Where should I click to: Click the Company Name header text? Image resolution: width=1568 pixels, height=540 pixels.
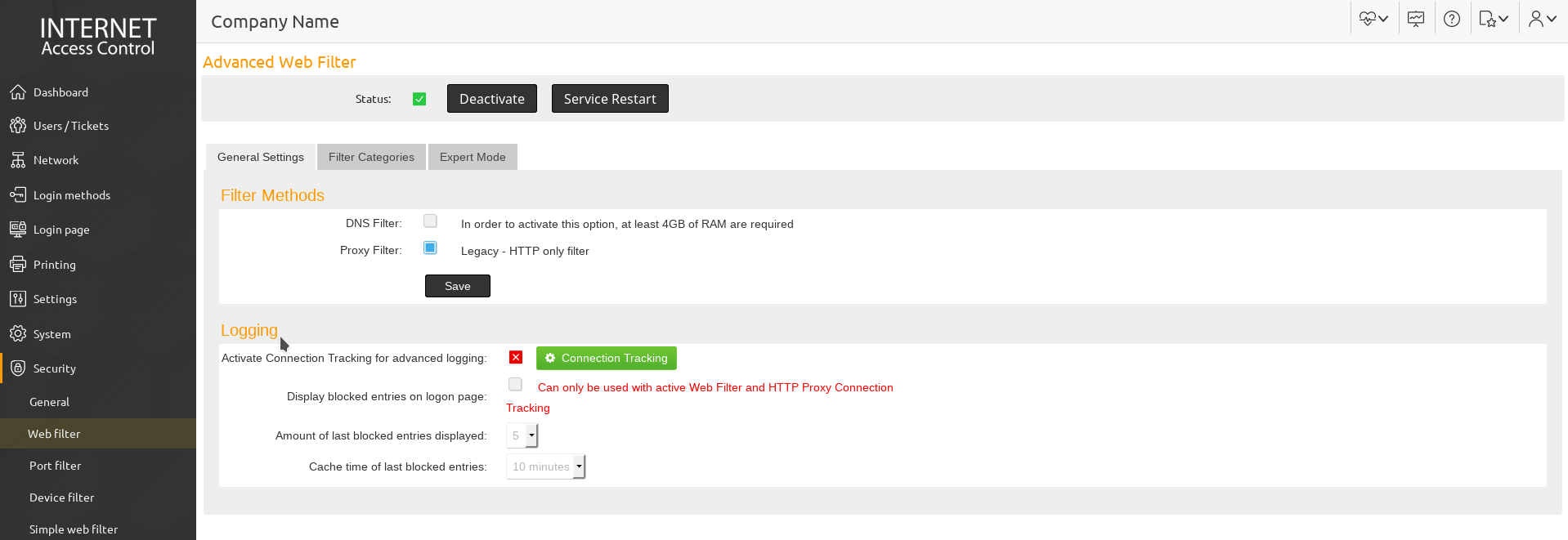pyautogui.click(x=275, y=22)
